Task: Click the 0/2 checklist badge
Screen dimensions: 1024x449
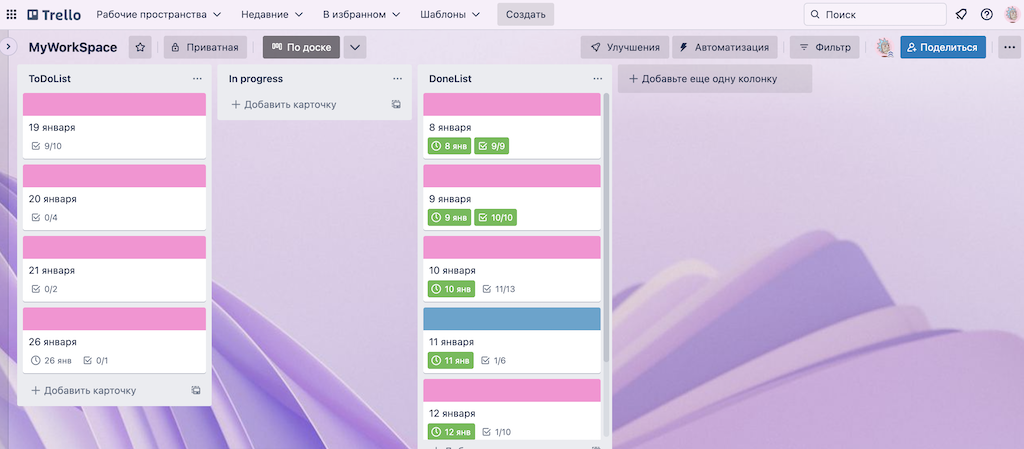Action: (x=44, y=288)
